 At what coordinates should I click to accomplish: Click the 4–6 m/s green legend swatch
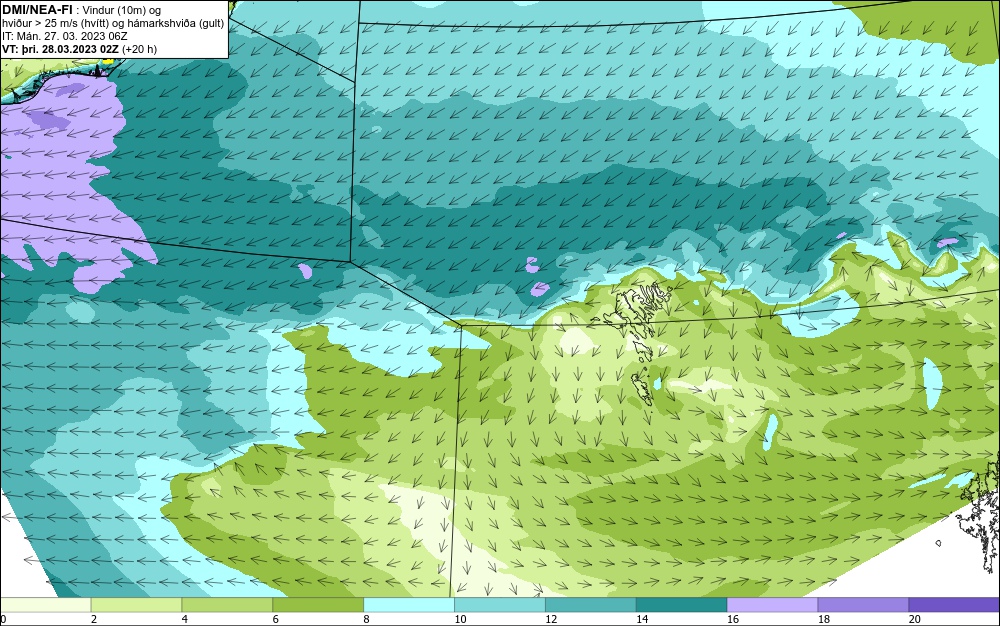(227, 605)
